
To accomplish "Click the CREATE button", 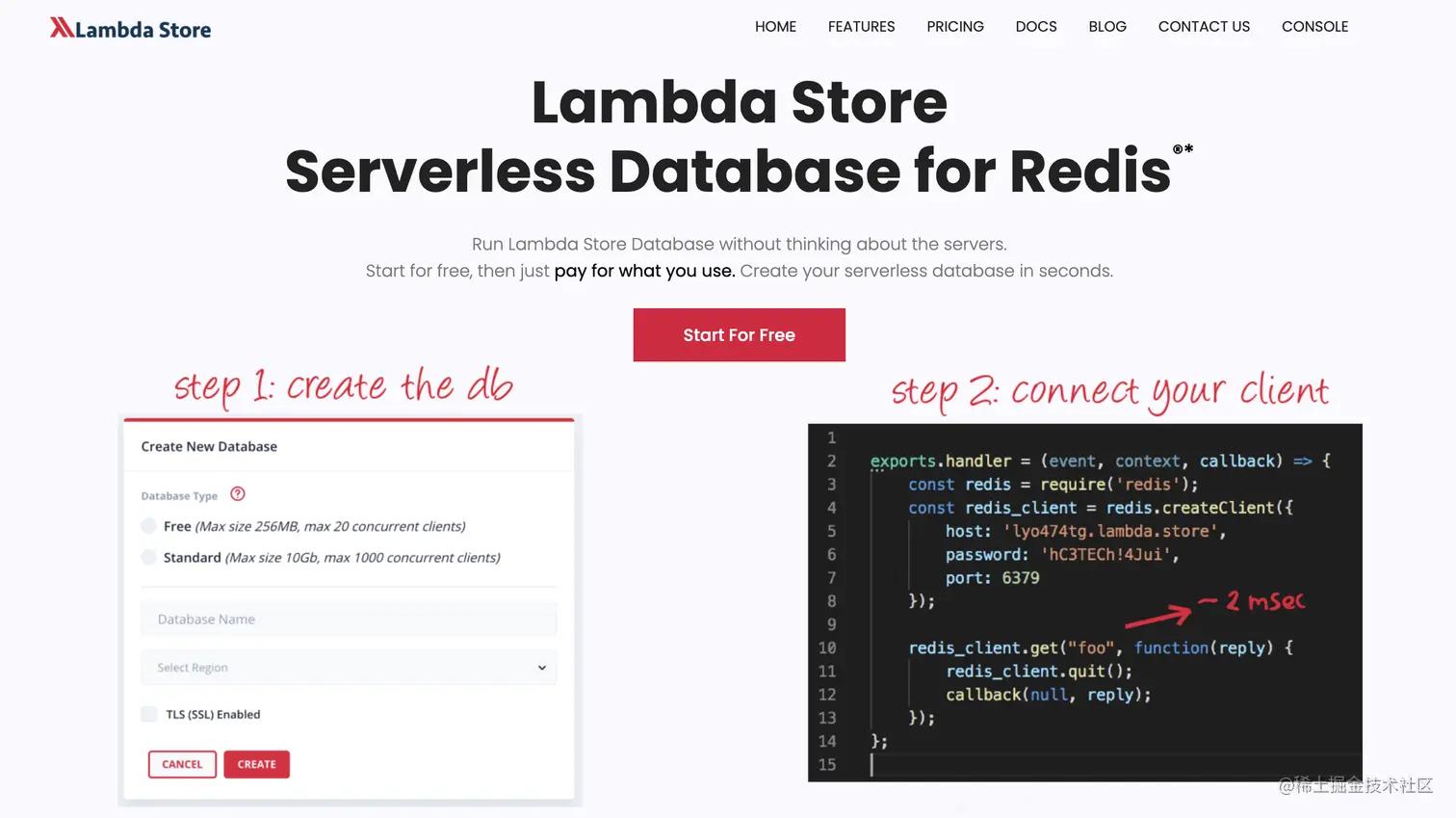I will (x=256, y=764).
